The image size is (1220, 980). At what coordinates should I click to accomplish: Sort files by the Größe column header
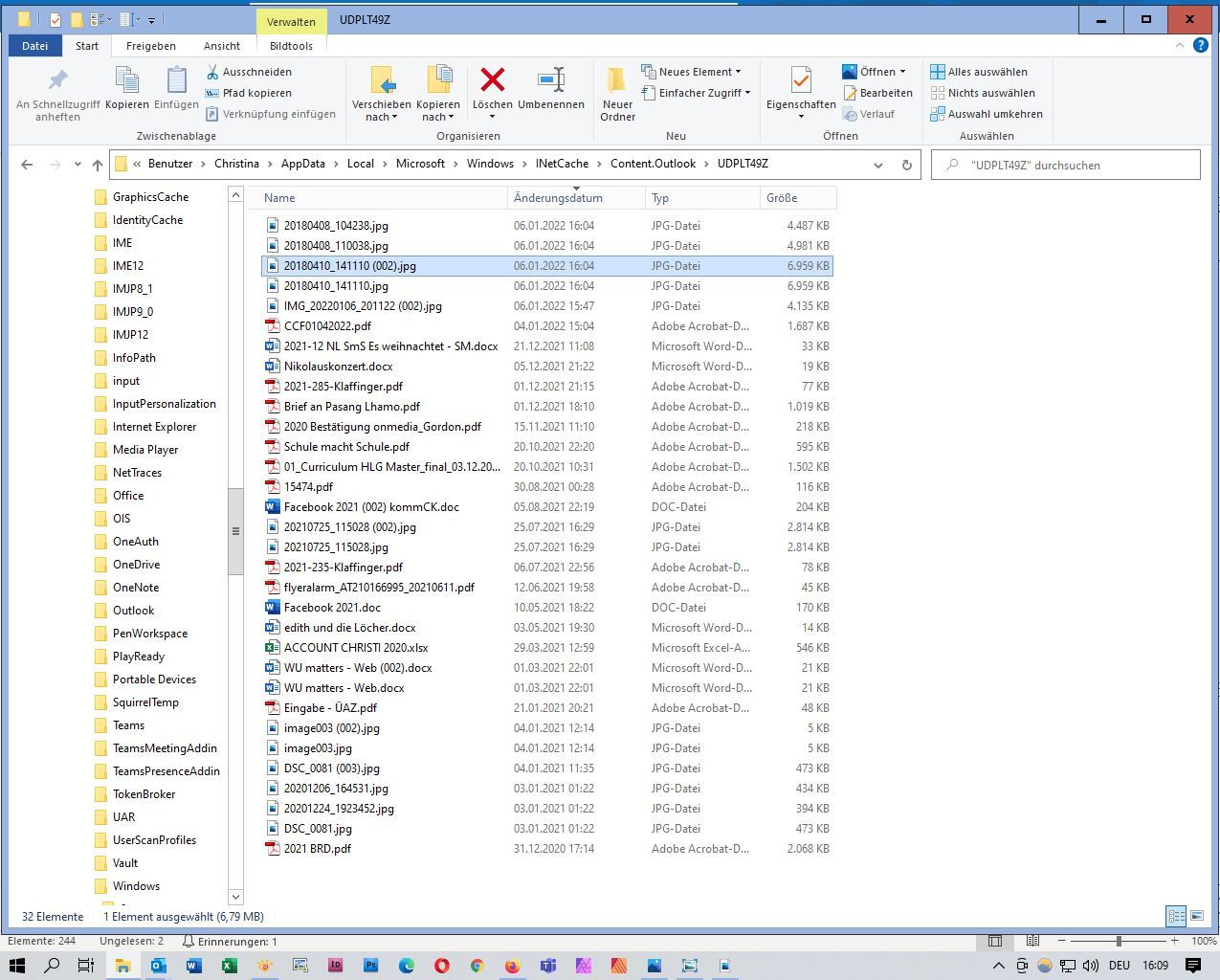tap(782, 198)
